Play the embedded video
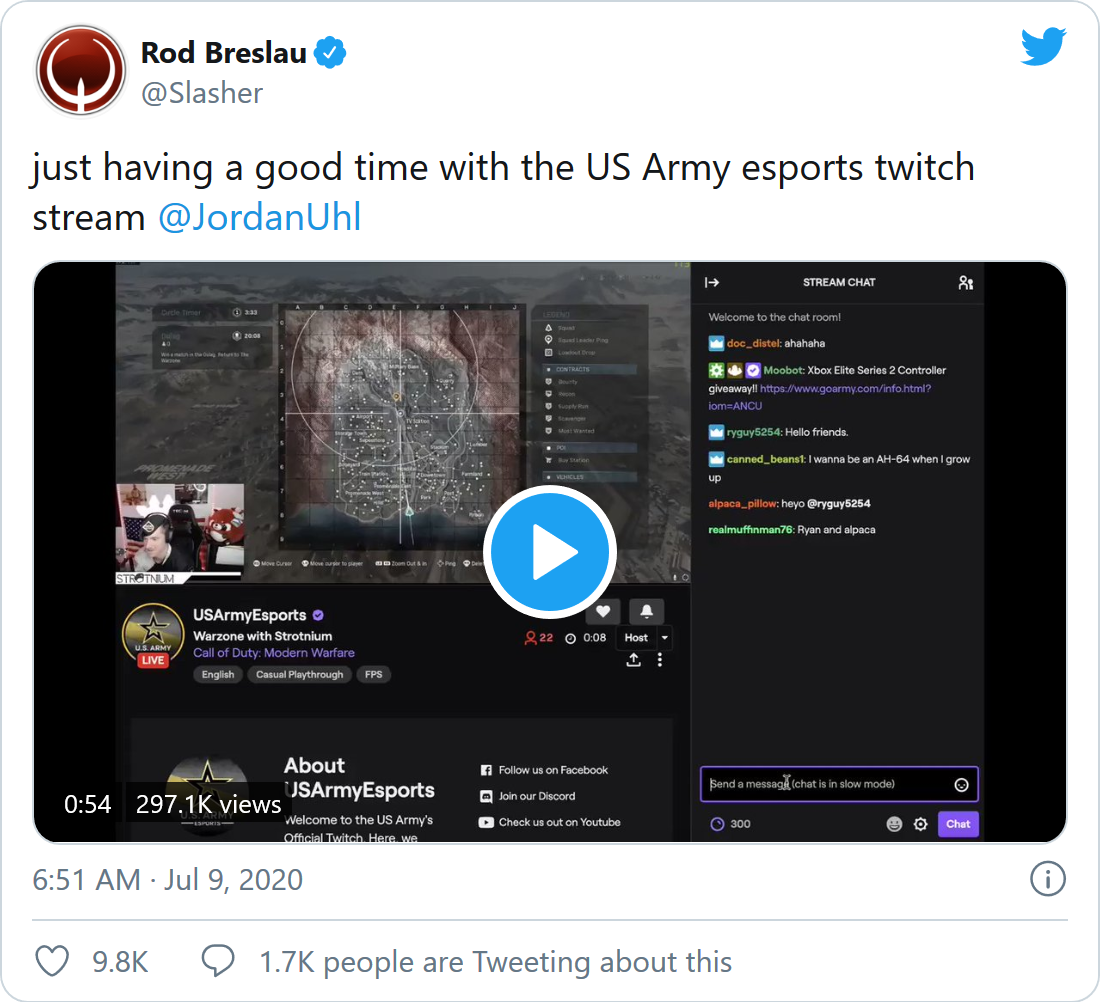1100x1002 pixels. [x=549, y=552]
